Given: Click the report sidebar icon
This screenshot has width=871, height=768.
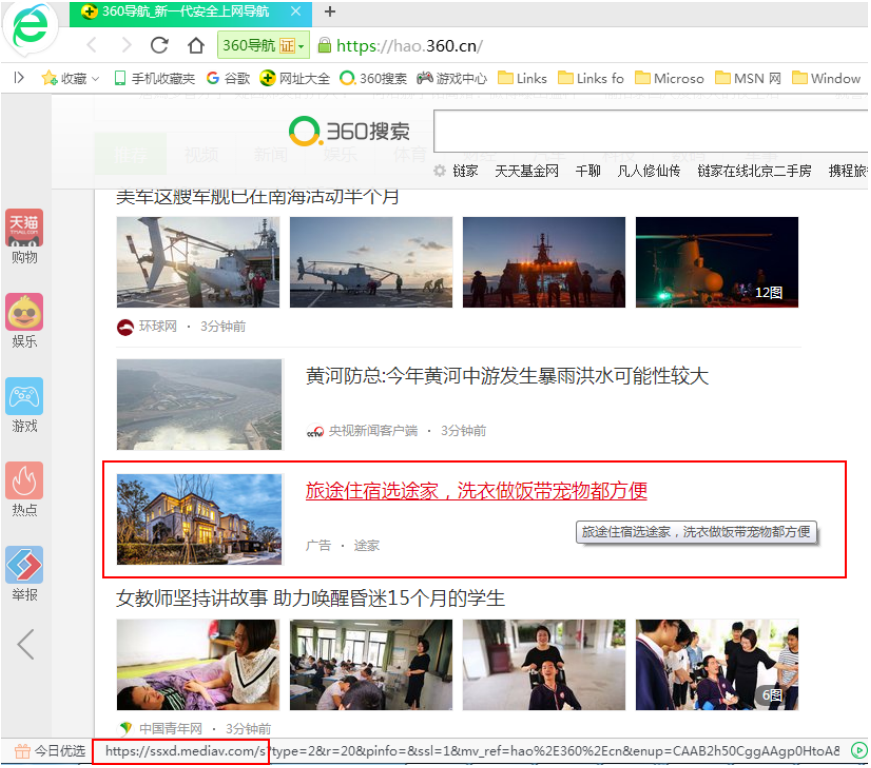Looking at the screenshot, I should (x=25, y=565).
